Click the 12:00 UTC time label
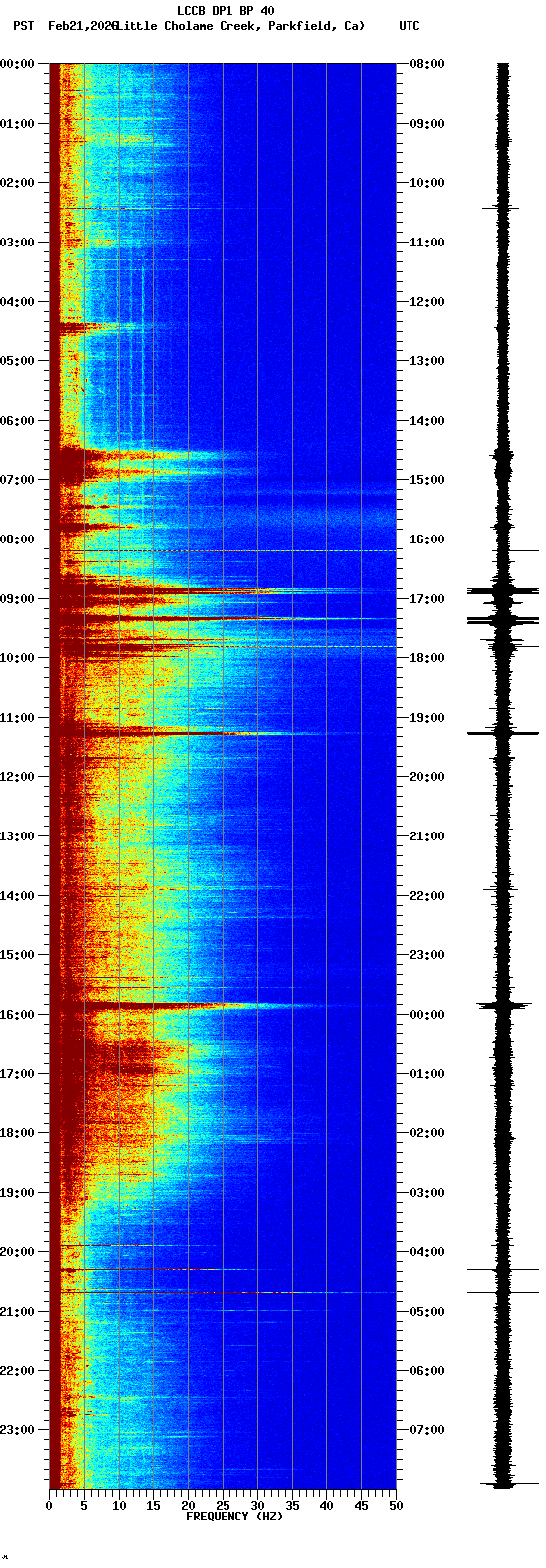546x1568 pixels. coord(427,302)
